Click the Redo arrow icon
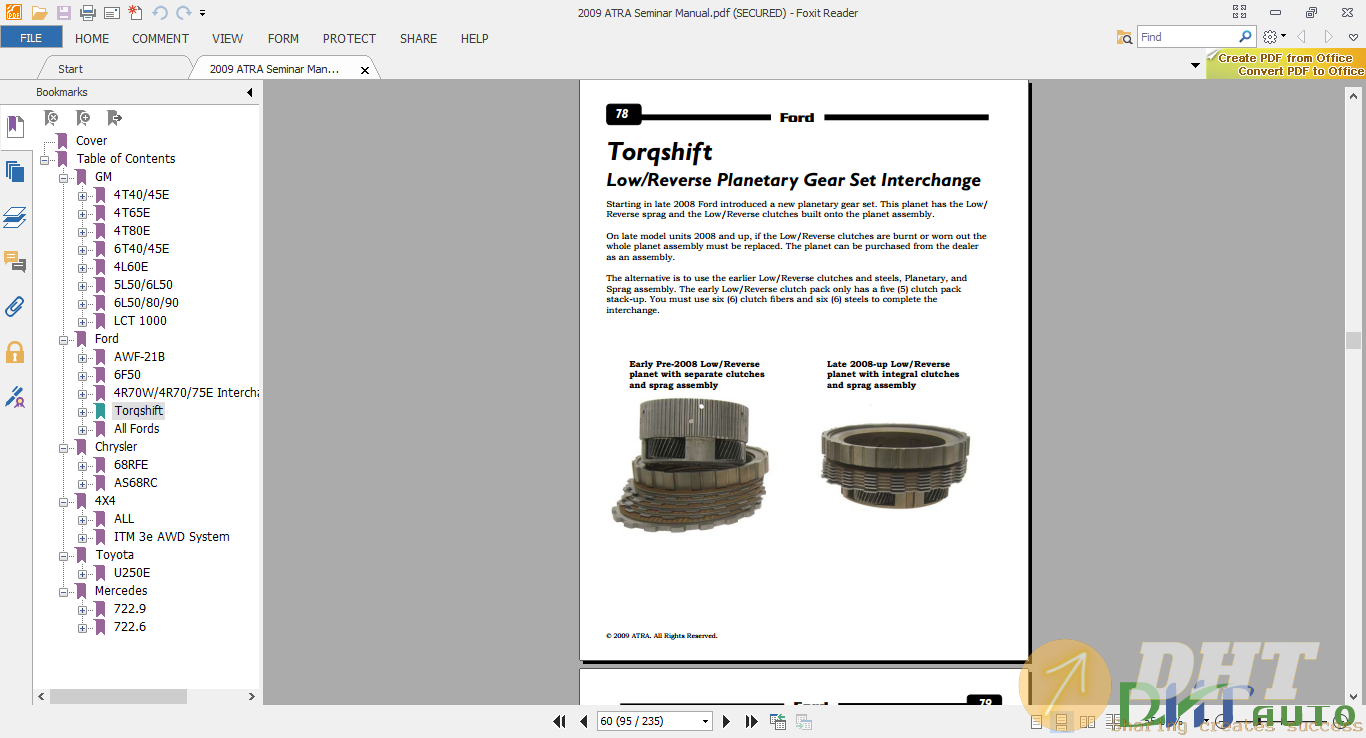The height and width of the screenshot is (738, 1366). pyautogui.click(x=183, y=13)
